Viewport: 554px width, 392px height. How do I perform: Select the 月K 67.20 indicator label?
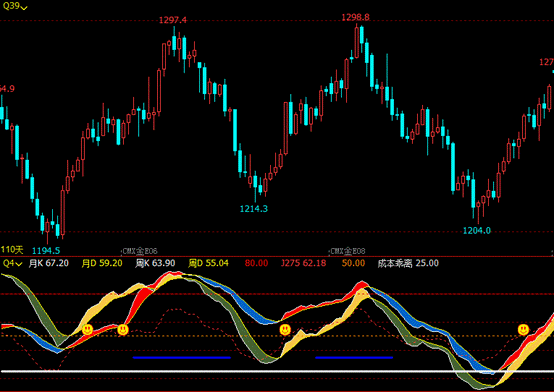(49, 263)
